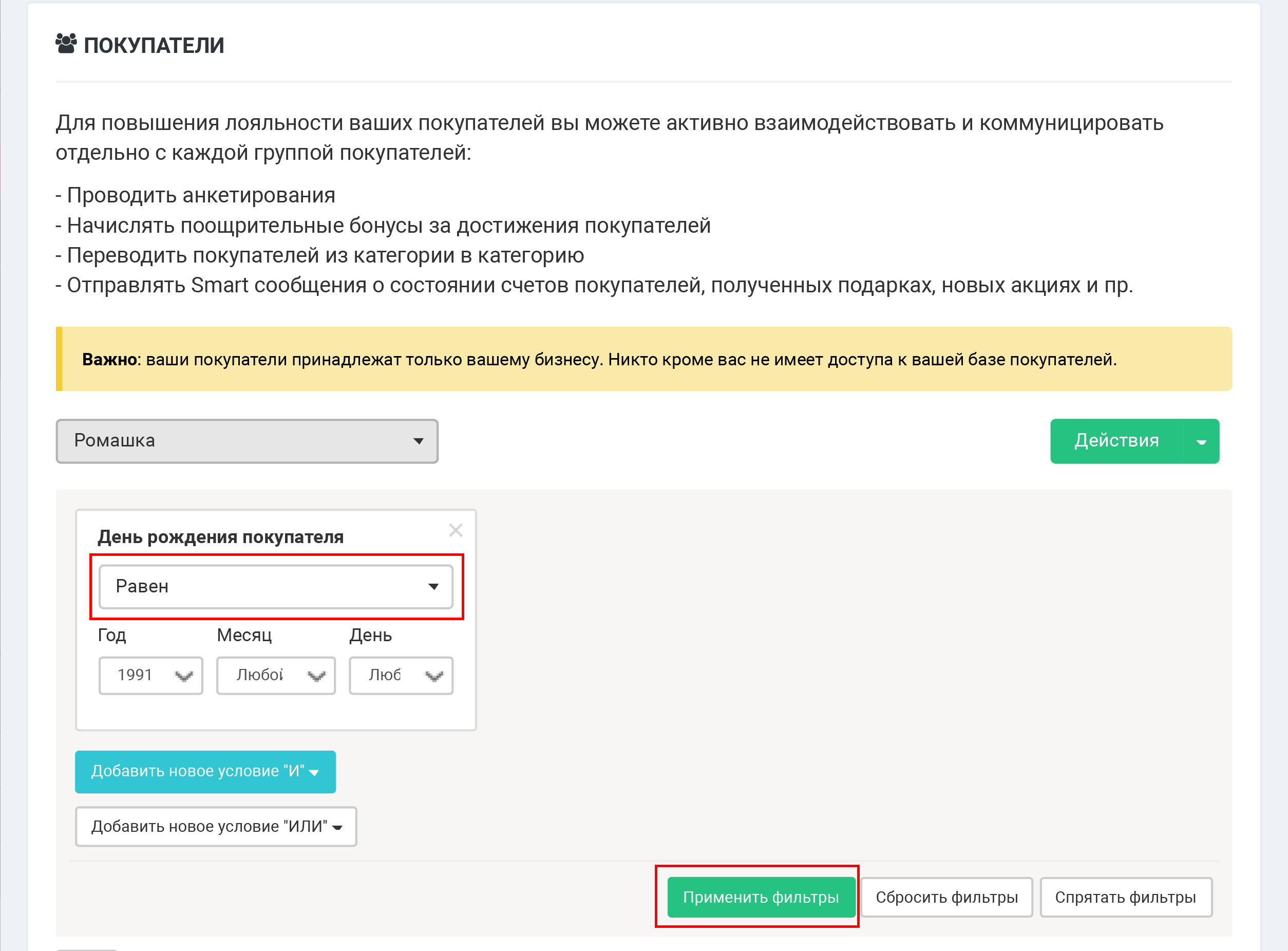Click the customers group icon in the header

pos(66,44)
